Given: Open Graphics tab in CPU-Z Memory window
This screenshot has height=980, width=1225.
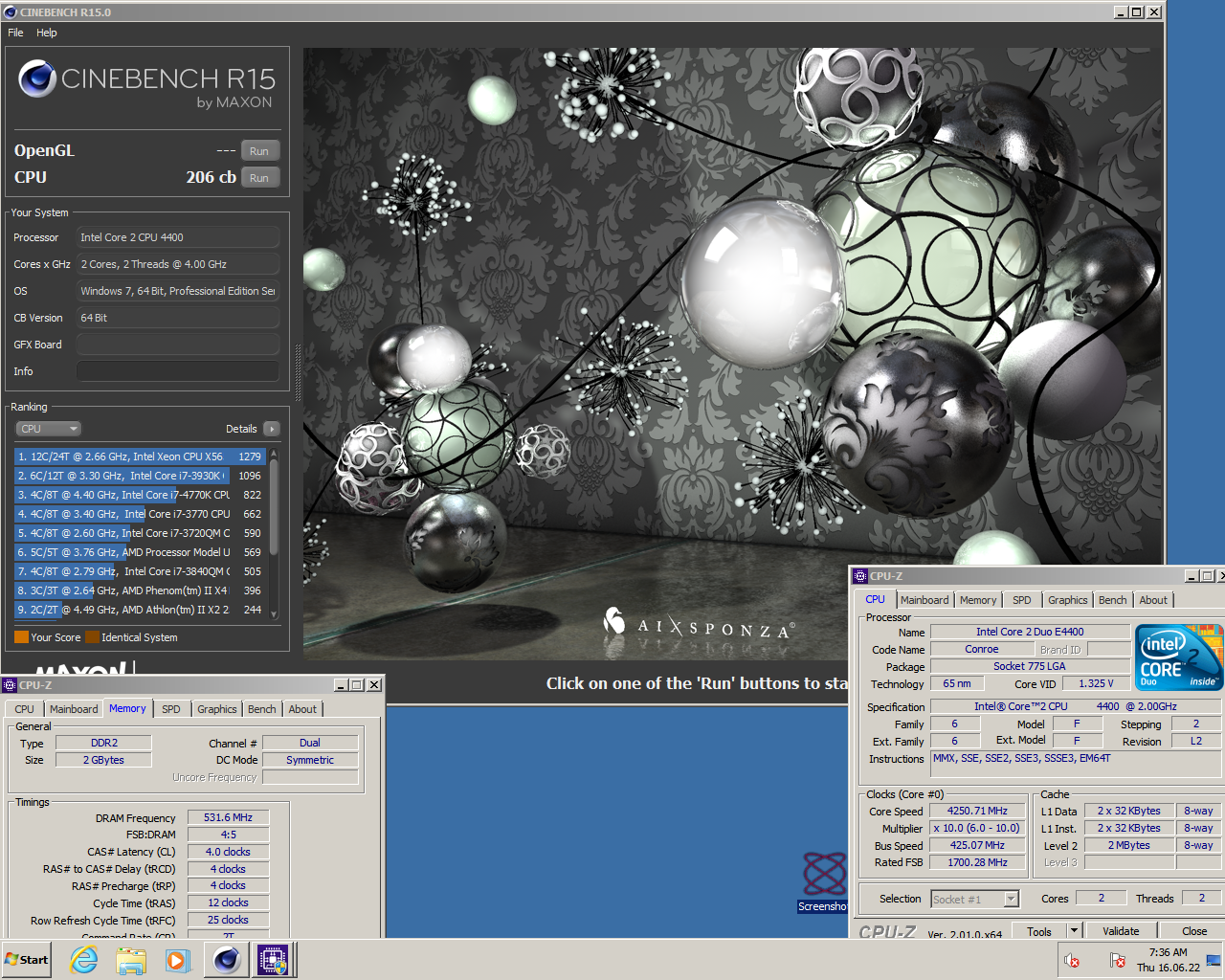Looking at the screenshot, I should (217, 709).
